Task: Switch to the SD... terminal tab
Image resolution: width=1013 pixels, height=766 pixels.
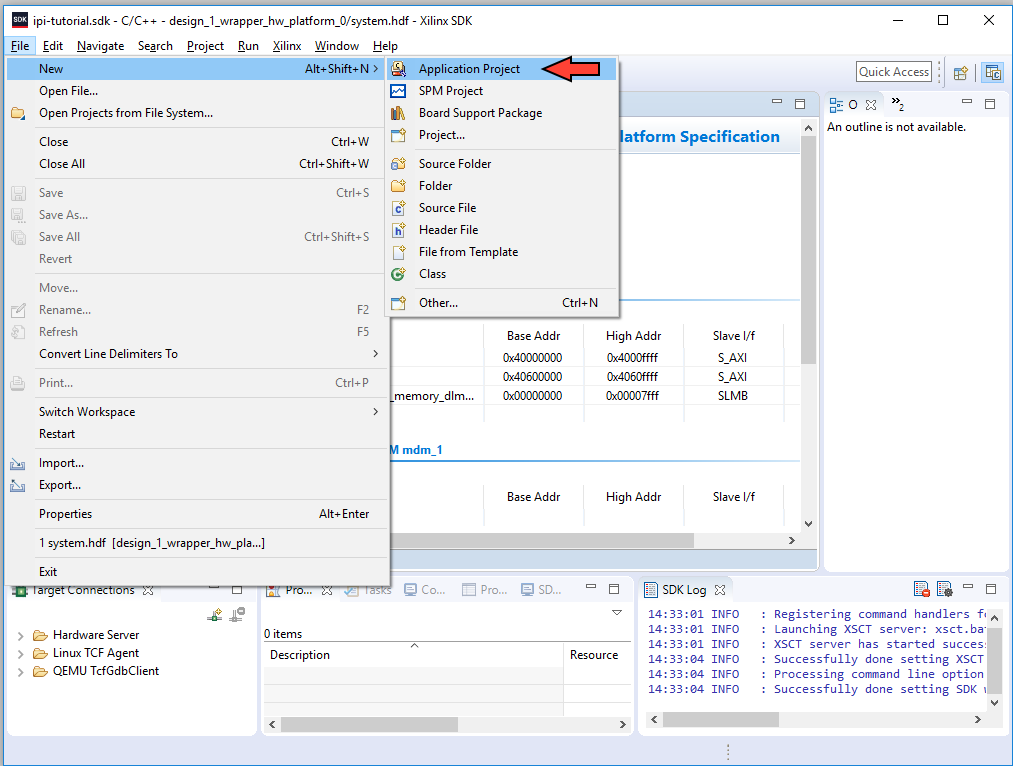Action: click(x=541, y=590)
